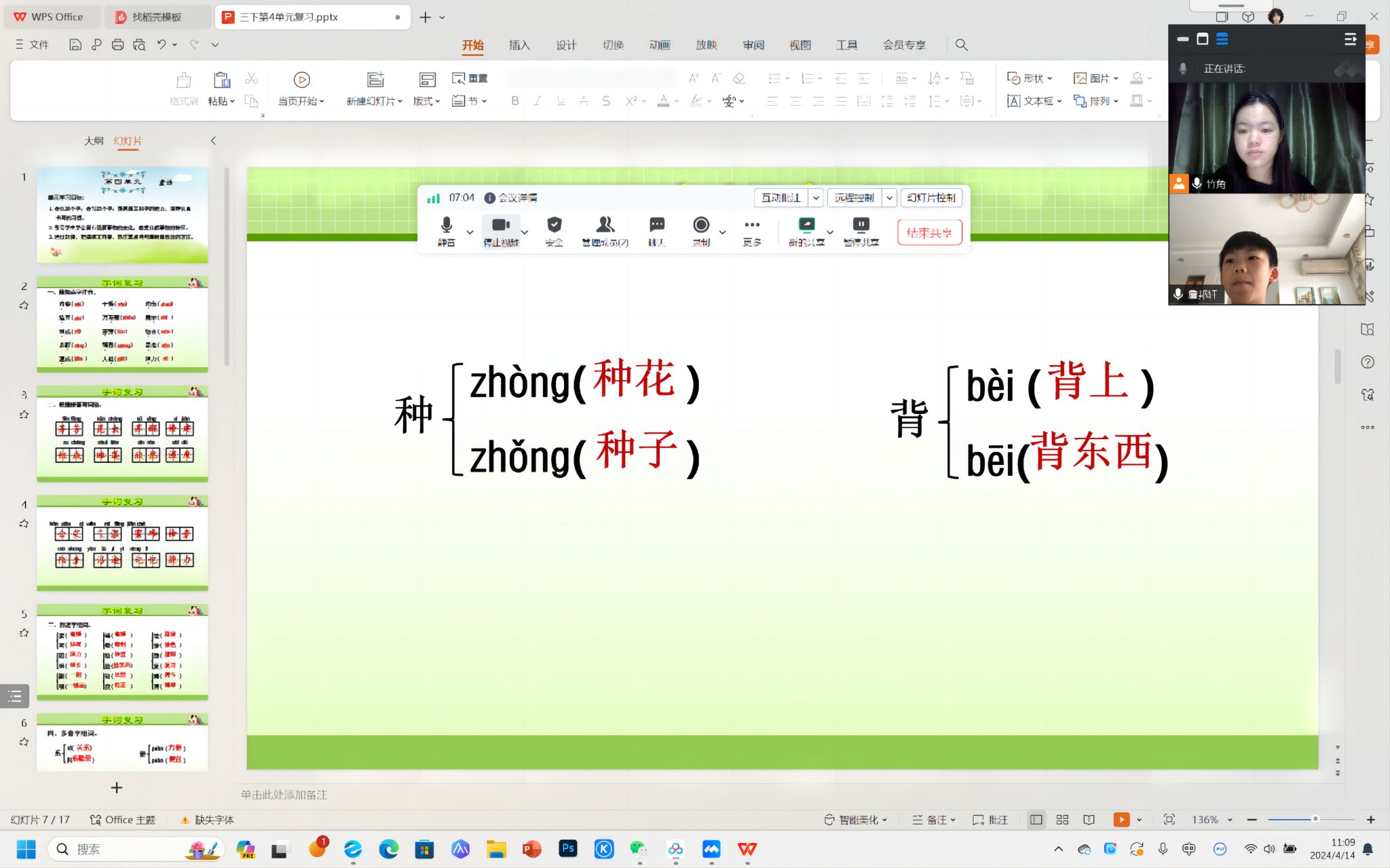
Task: Mute microphone in meeting toolbar
Action: (446, 231)
